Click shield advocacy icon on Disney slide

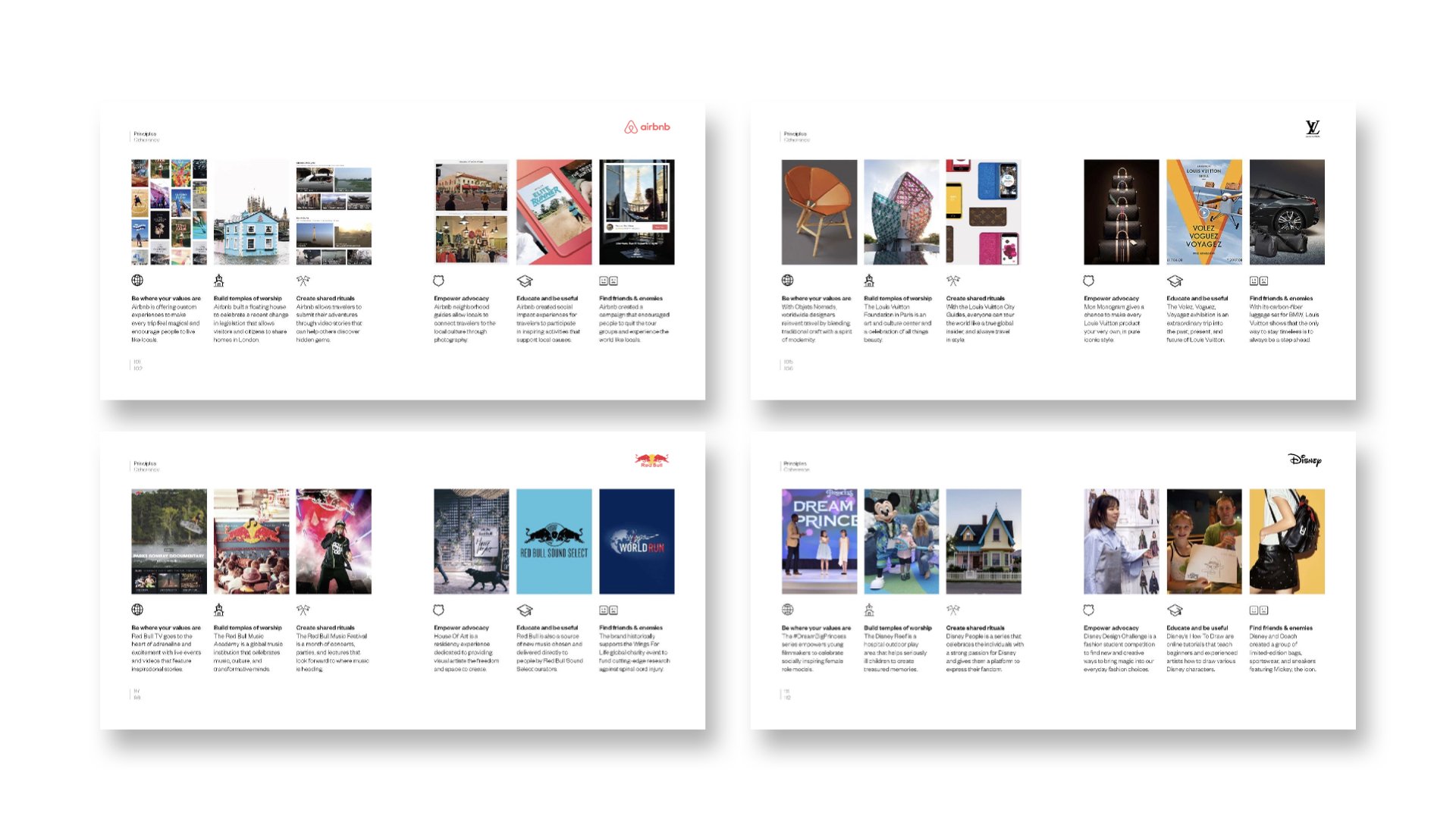(x=1089, y=610)
